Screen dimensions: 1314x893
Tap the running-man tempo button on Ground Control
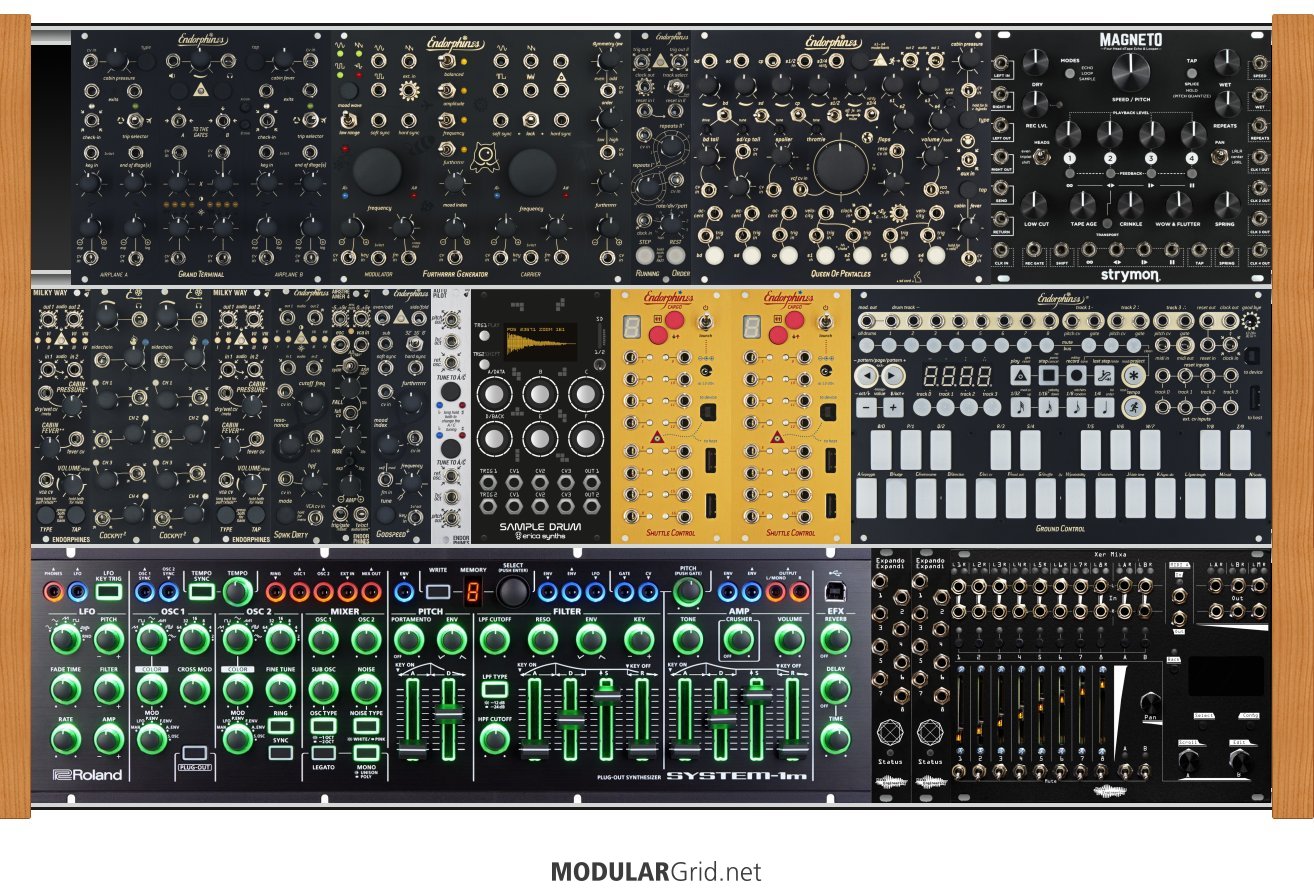pyautogui.click(x=1136, y=407)
